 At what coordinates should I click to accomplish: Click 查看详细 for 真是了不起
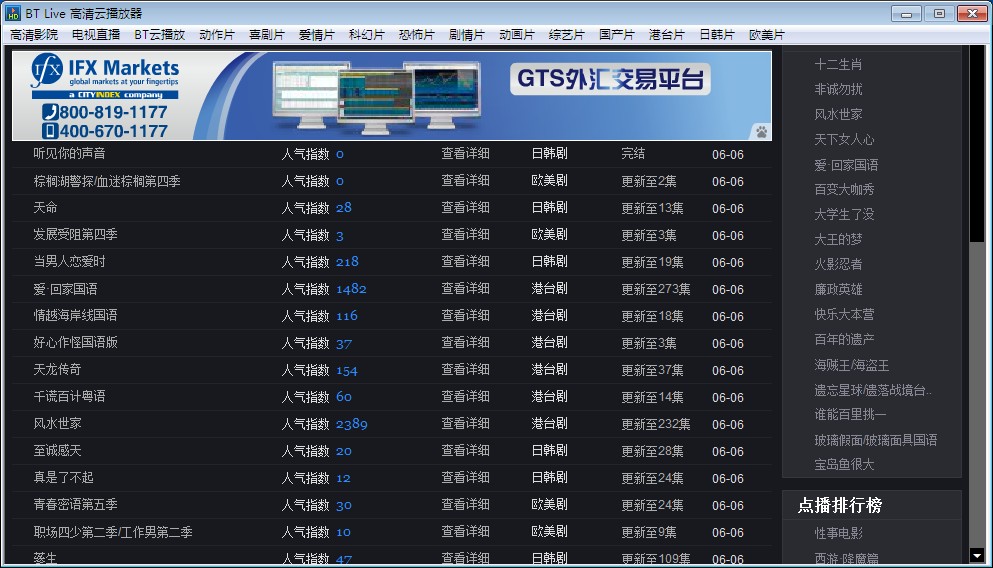(x=465, y=477)
